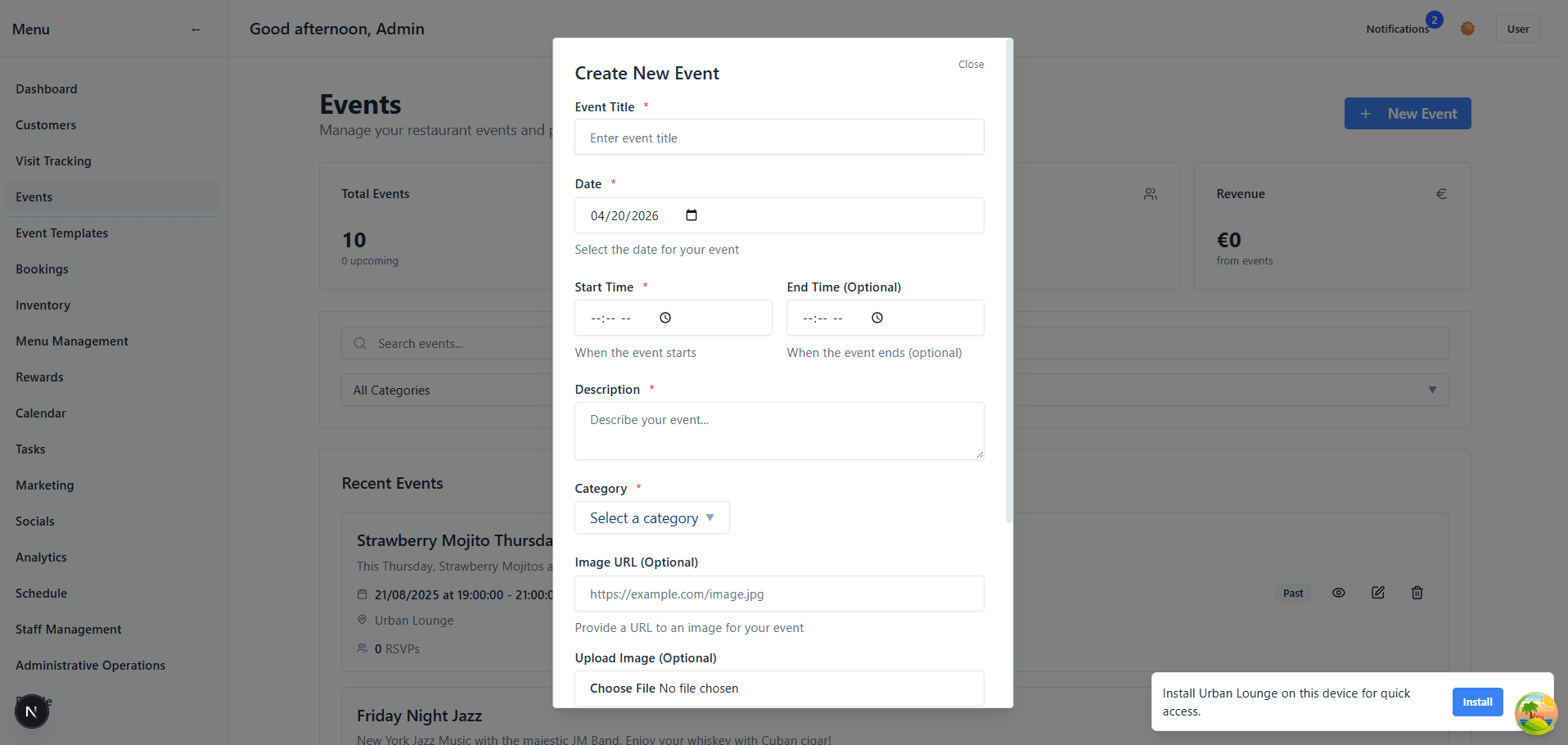Click the Date field 04/20/2026

coord(779,215)
